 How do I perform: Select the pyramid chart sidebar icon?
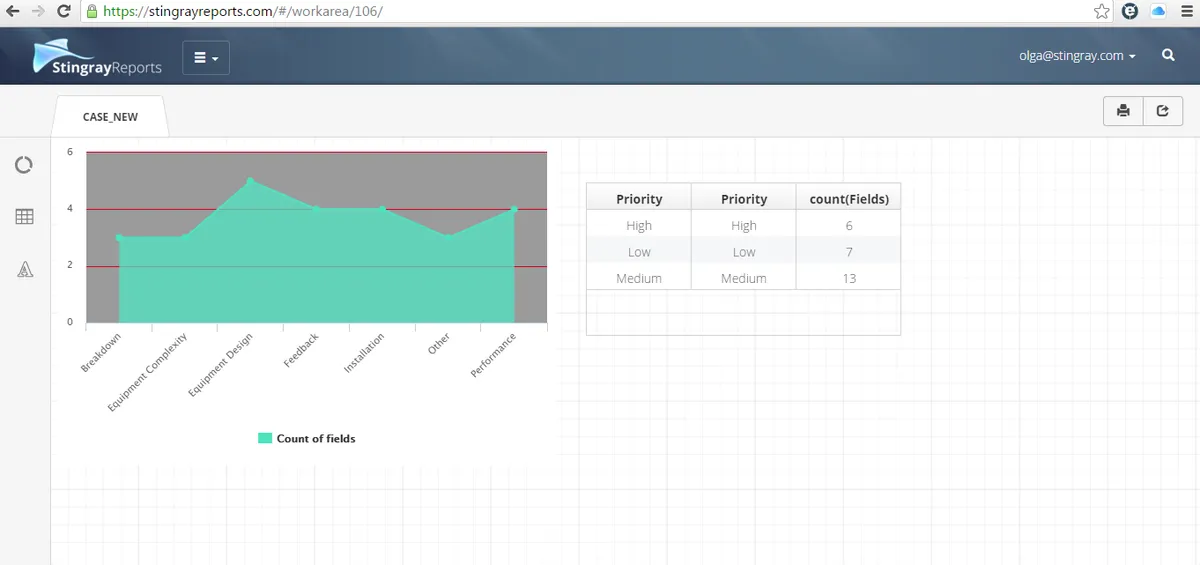pos(25,269)
